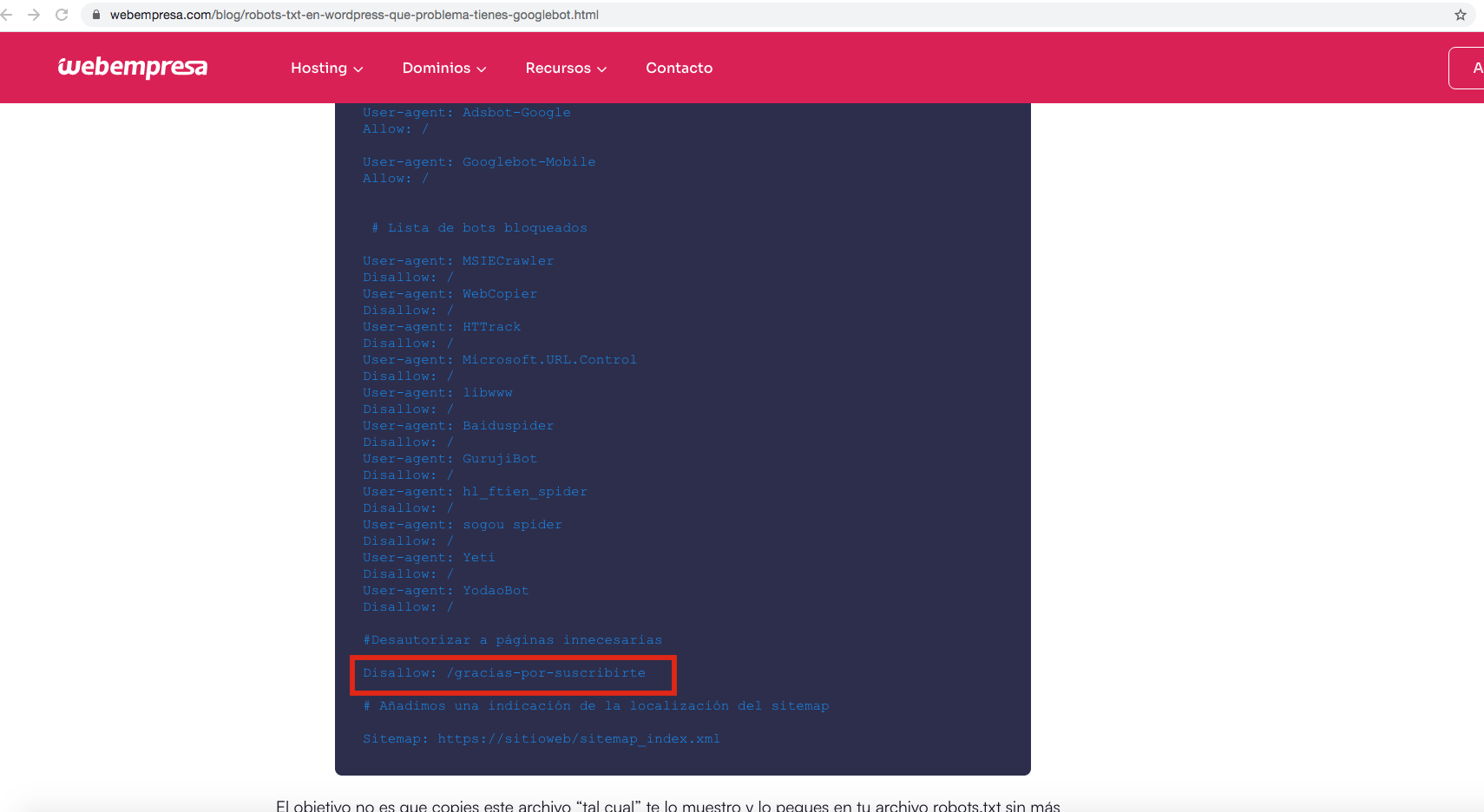Click the 'User-agent: Microsoft.URL.Control' line
1484x812 pixels.
pos(500,360)
